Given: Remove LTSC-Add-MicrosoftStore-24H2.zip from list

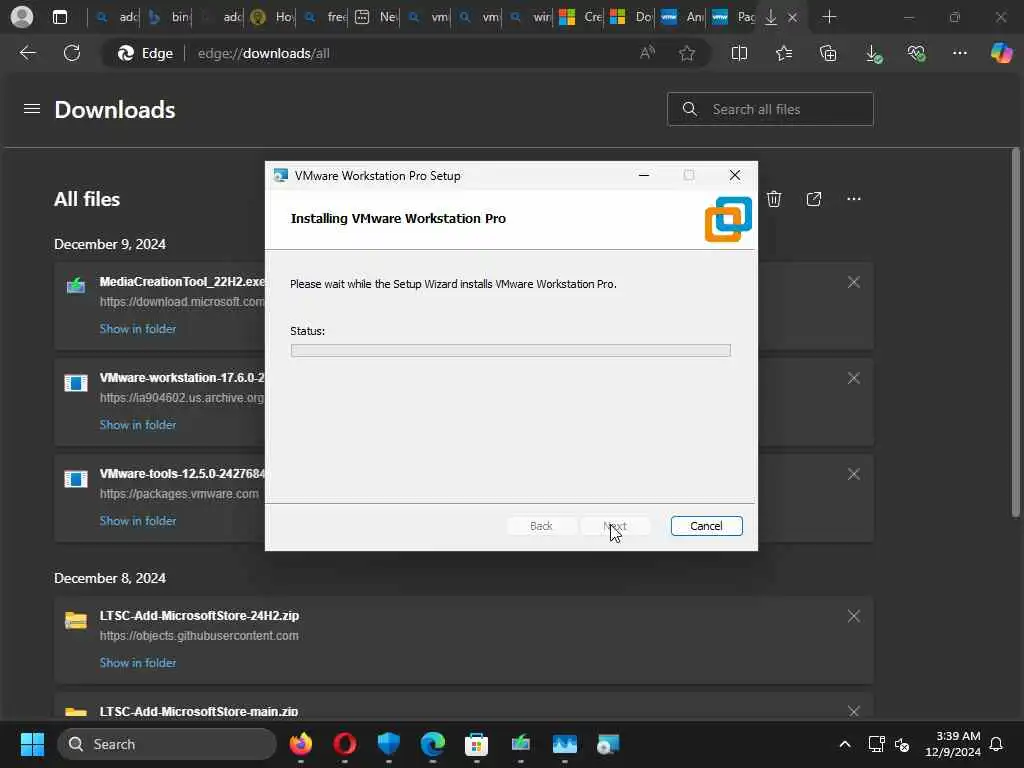Looking at the screenshot, I should tap(854, 616).
